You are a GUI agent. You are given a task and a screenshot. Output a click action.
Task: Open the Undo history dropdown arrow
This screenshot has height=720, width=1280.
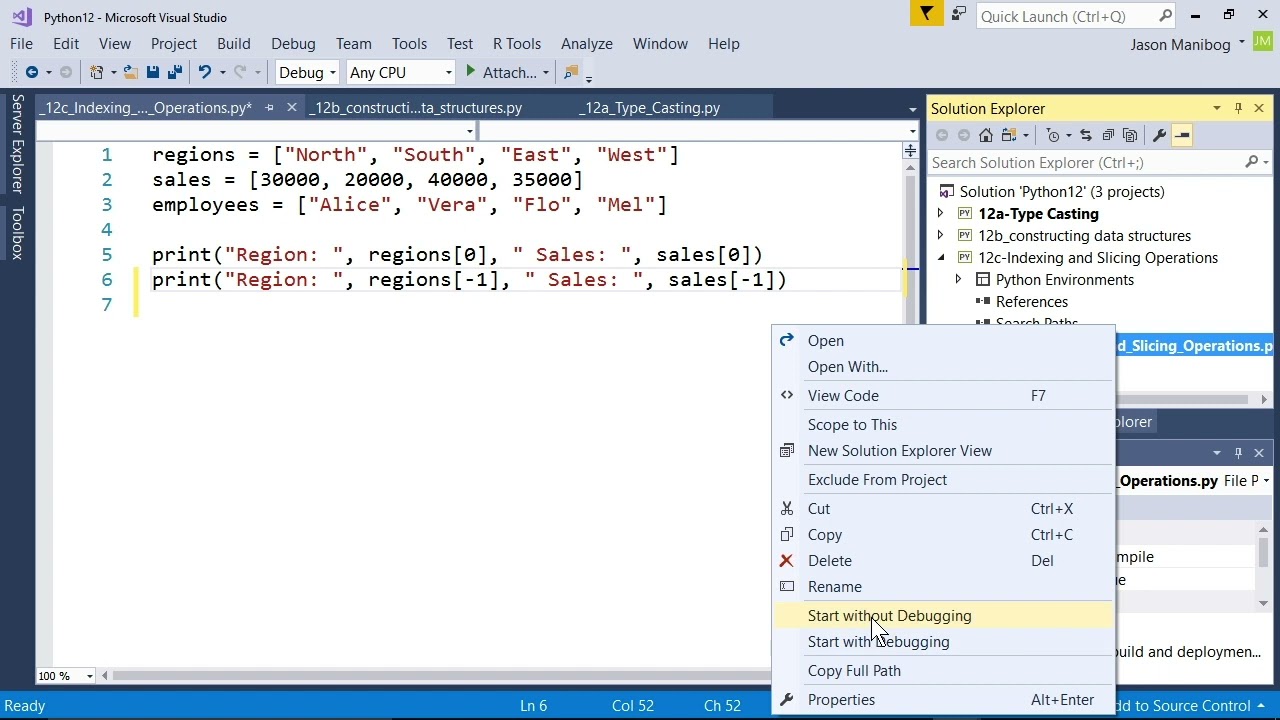tap(222, 72)
